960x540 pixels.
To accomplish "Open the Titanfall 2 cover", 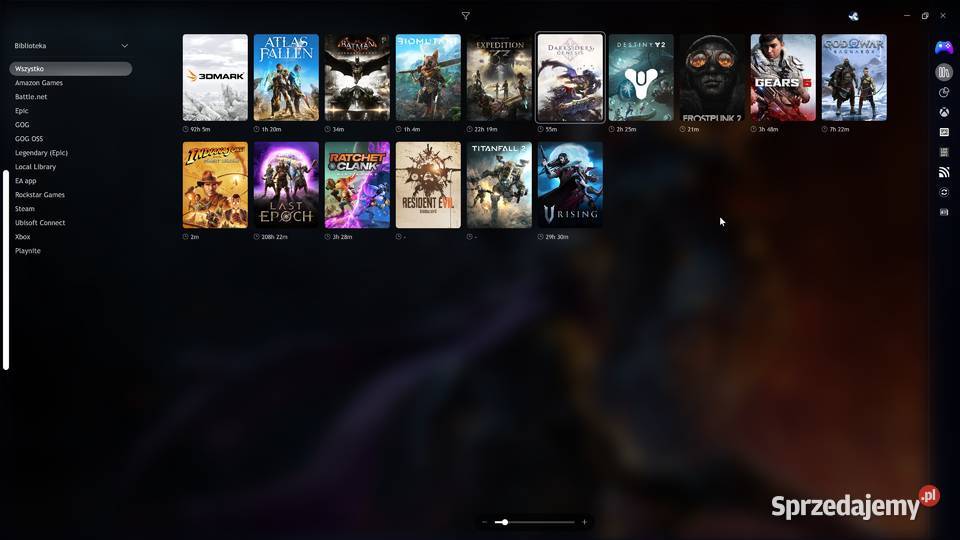I will coord(499,185).
